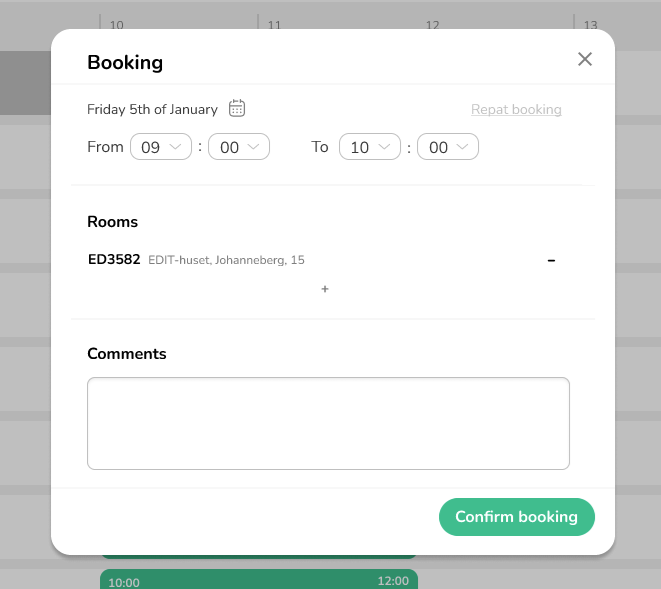Viewport: 661px width, 589px height.
Task: Focus the Comments text box
Action: point(328,423)
